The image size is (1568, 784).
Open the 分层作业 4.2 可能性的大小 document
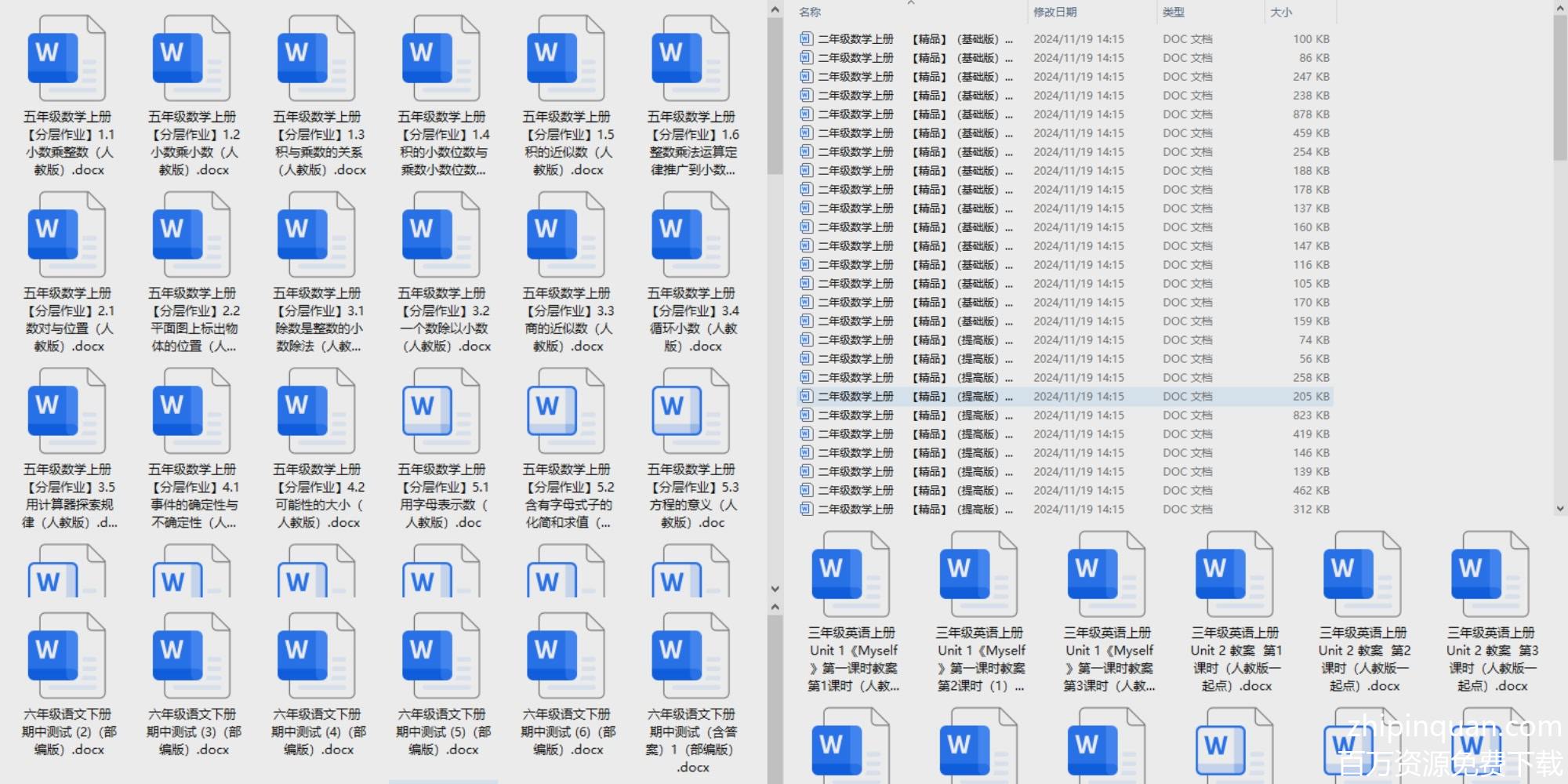(x=316, y=412)
